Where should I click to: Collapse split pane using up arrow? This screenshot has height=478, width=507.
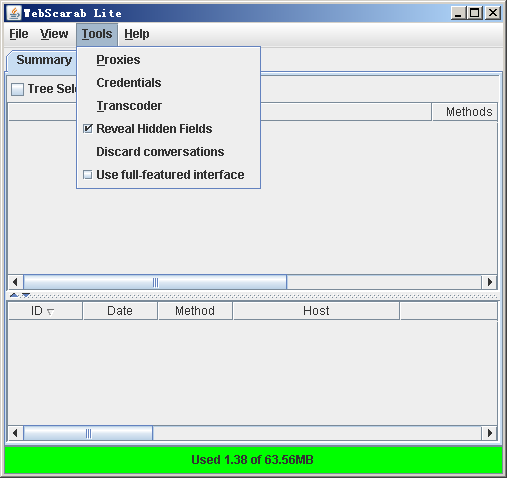click(14, 295)
